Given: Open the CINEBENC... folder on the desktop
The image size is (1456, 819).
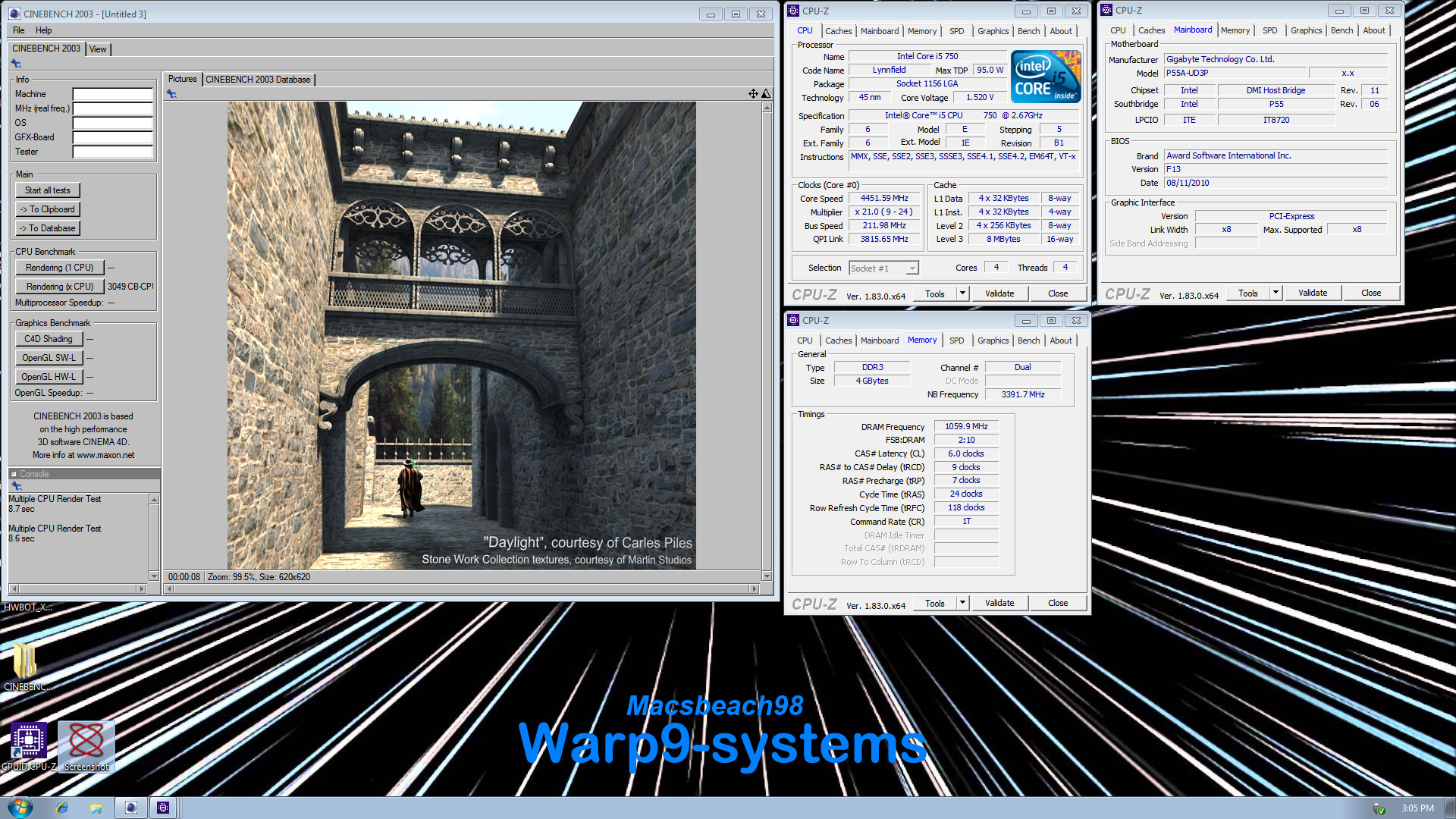Looking at the screenshot, I should 25,667.
